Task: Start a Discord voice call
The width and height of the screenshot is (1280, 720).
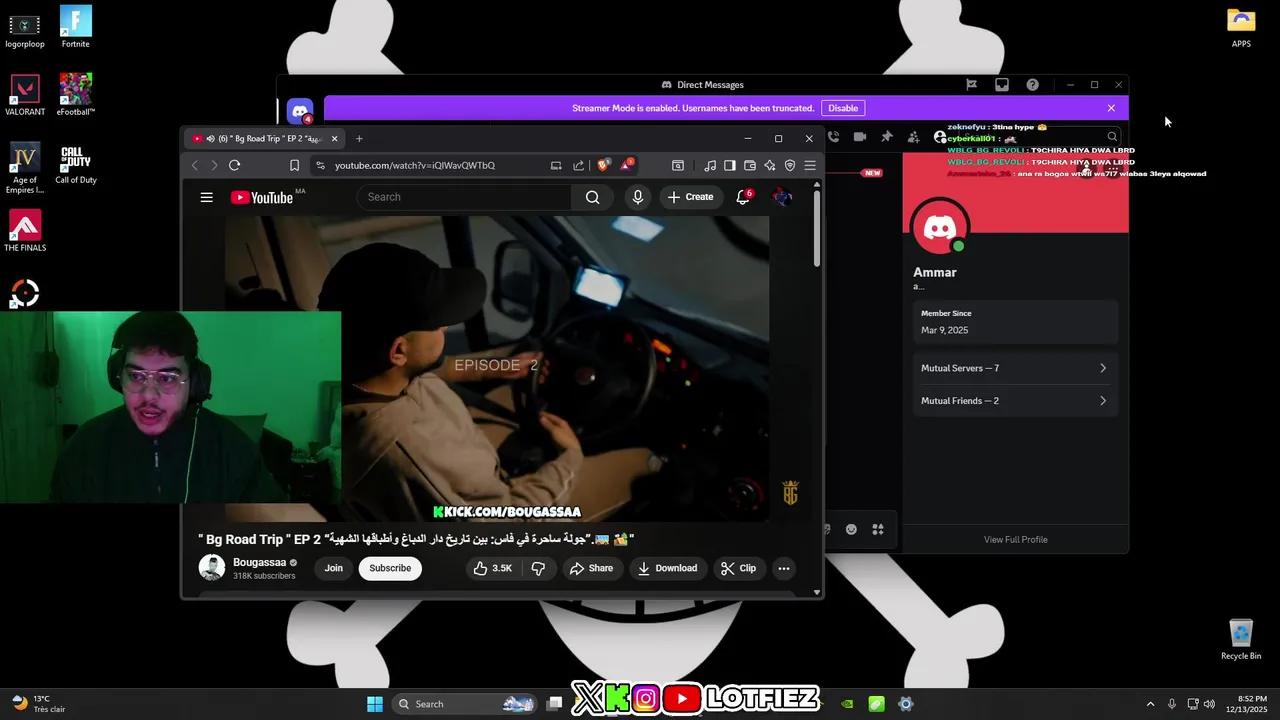Action: (834, 137)
